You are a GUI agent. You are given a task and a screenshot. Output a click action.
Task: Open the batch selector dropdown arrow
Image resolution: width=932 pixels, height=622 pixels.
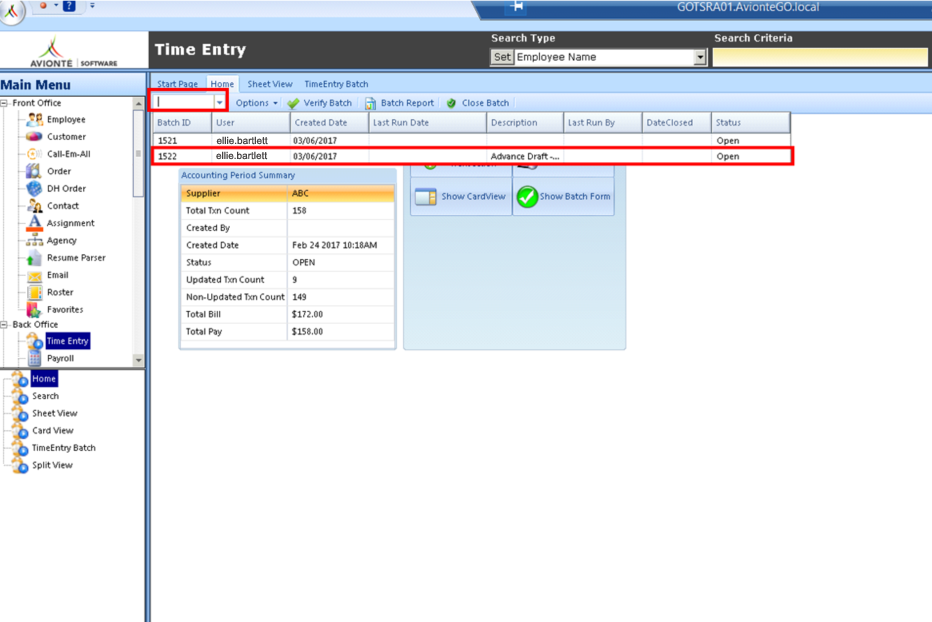point(219,103)
